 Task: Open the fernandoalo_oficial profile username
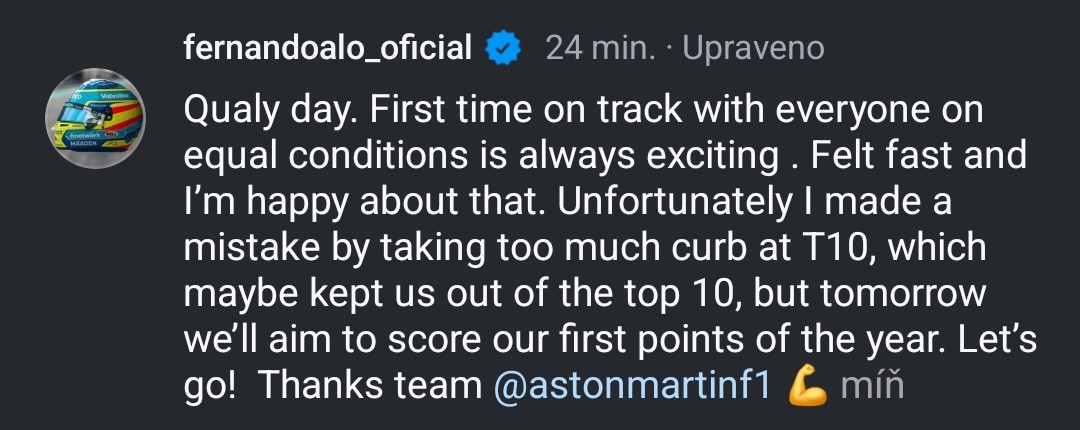point(328,49)
